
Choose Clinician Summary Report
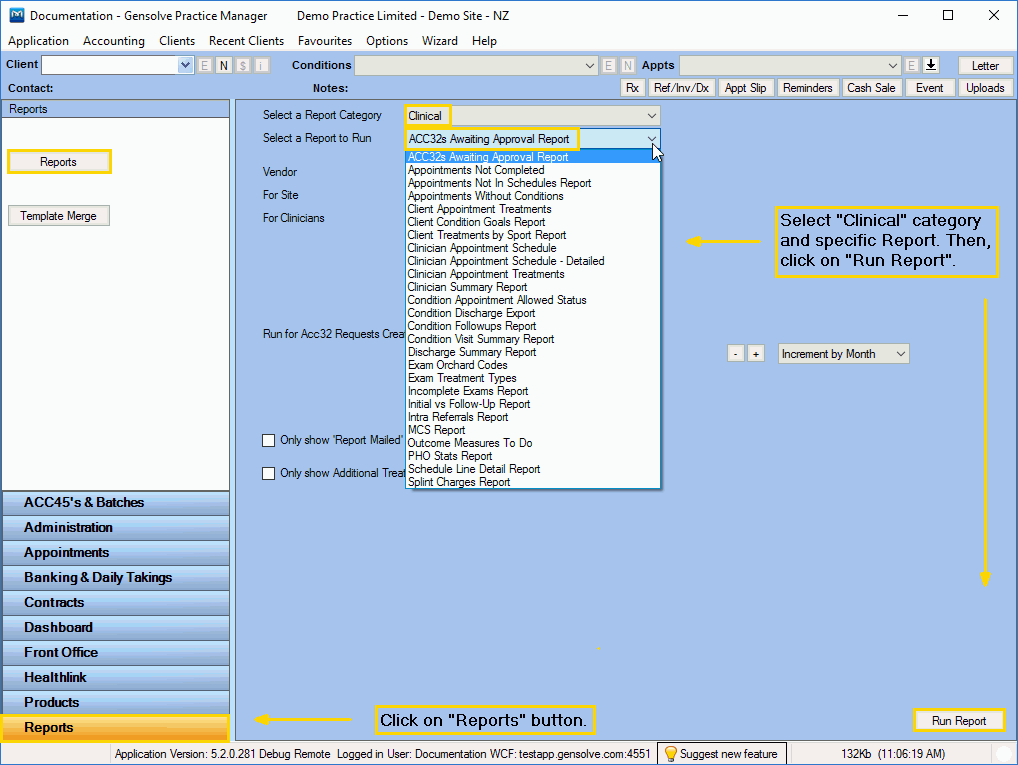point(532,287)
